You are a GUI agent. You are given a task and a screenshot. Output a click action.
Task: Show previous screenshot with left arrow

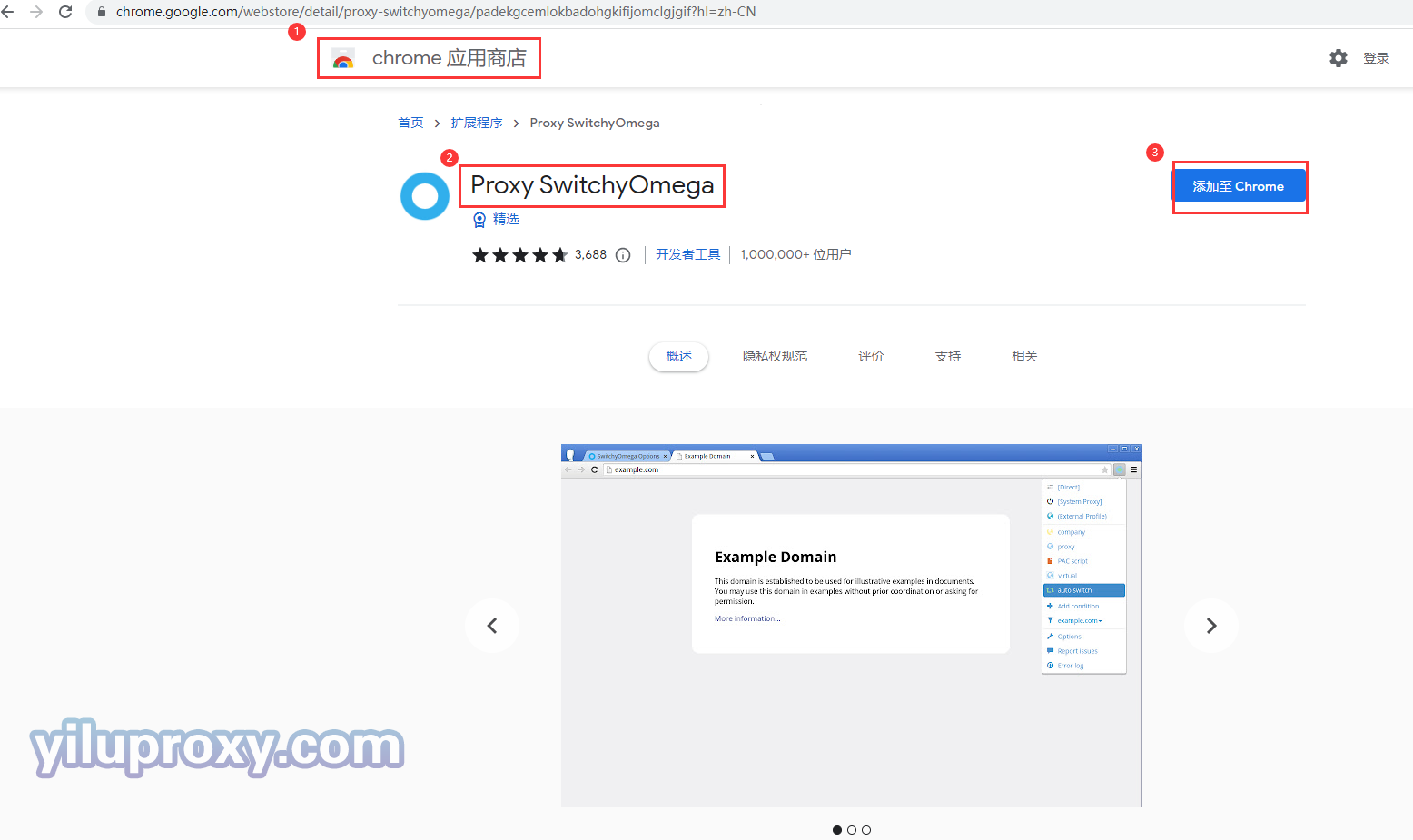tap(492, 626)
